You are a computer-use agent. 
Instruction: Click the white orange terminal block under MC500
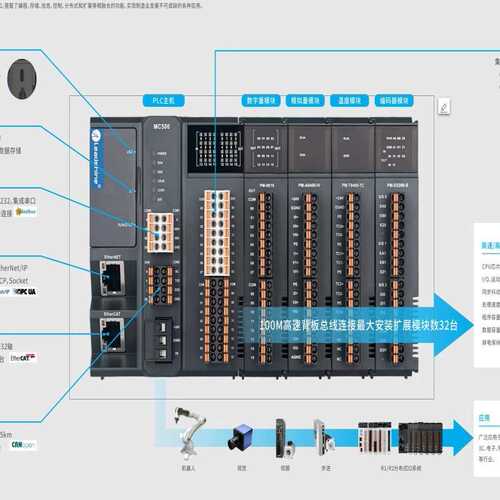160,232
